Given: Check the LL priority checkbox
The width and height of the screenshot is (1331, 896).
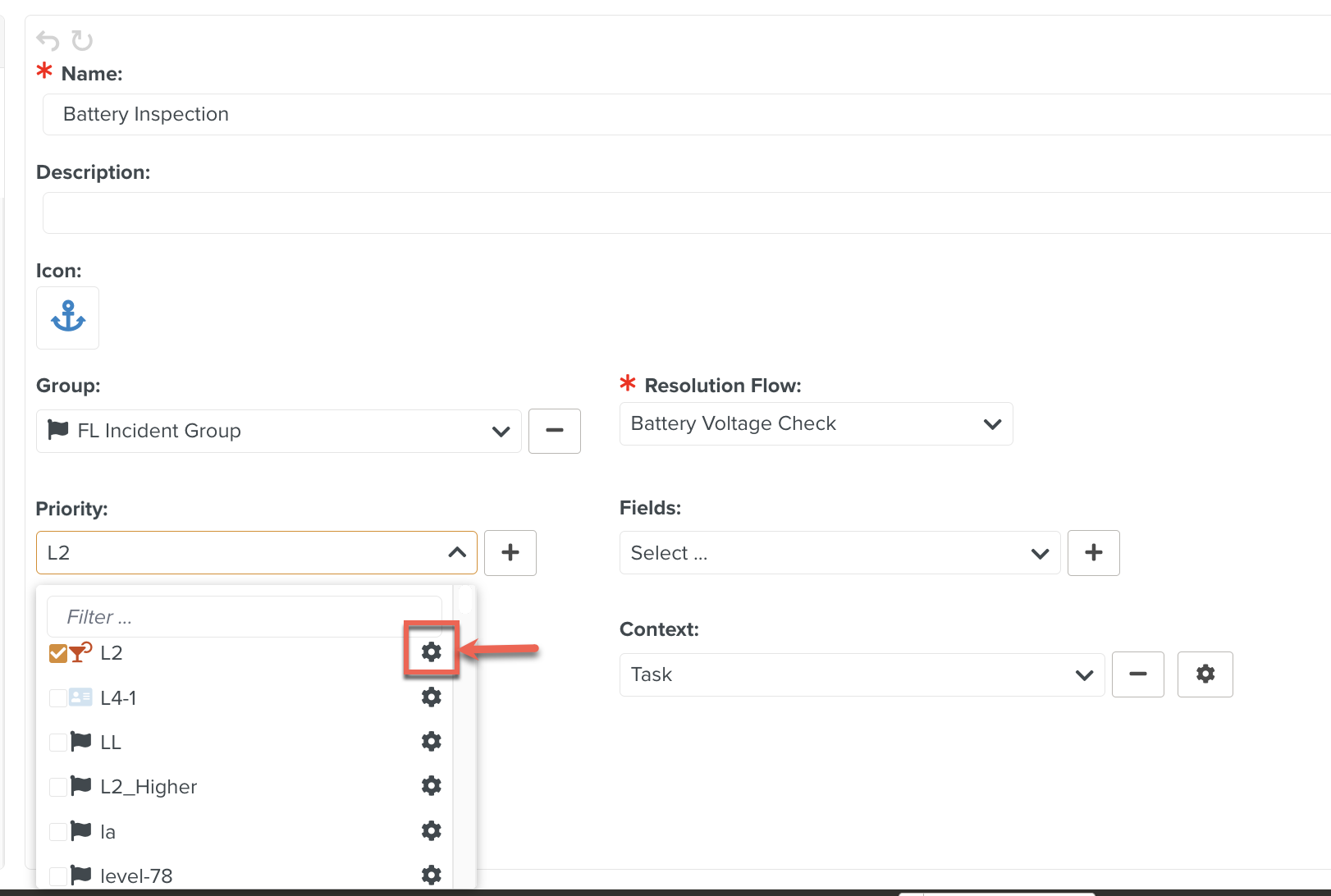Looking at the screenshot, I should coord(57,741).
